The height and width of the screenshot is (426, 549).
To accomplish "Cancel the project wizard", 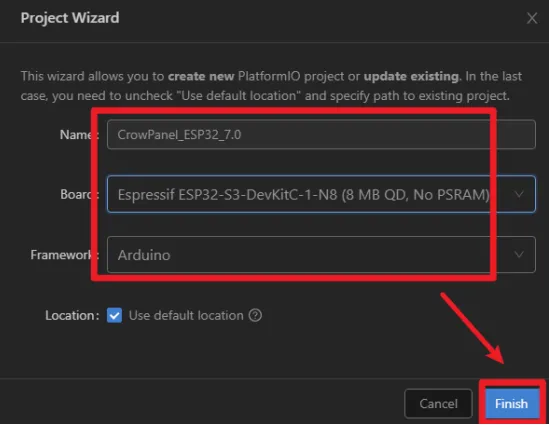I will point(438,404).
